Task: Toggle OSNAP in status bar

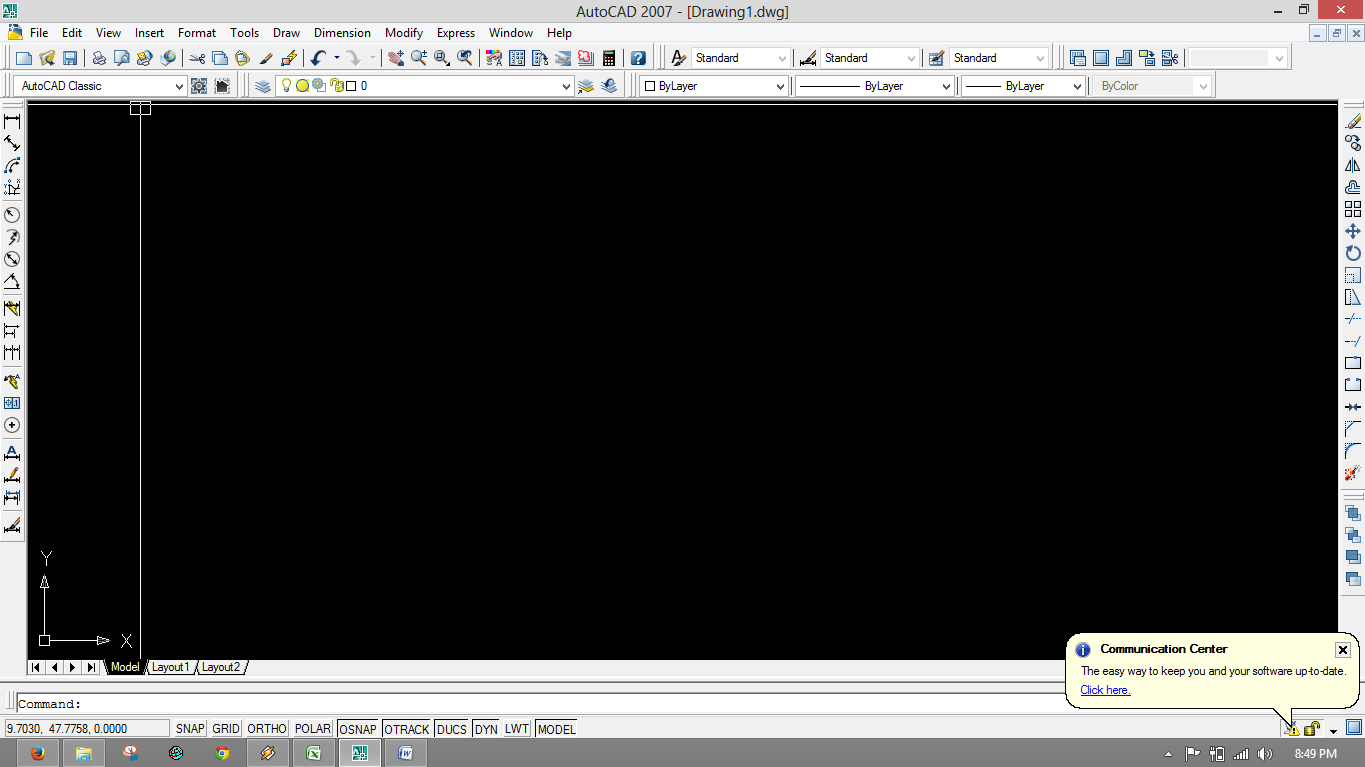Action: [x=358, y=729]
